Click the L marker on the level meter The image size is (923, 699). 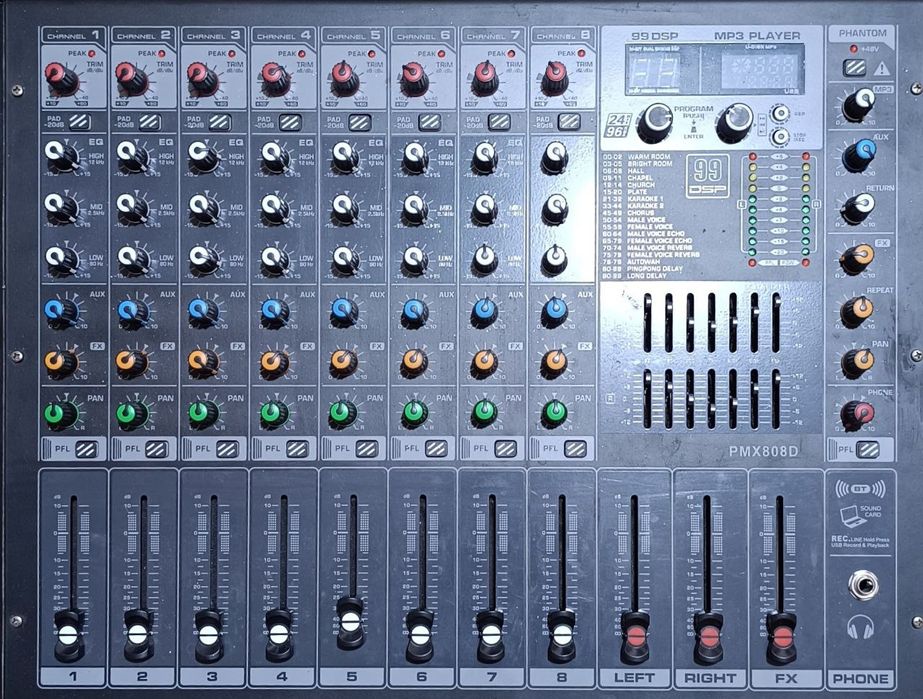pyautogui.click(x=742, y=204)
